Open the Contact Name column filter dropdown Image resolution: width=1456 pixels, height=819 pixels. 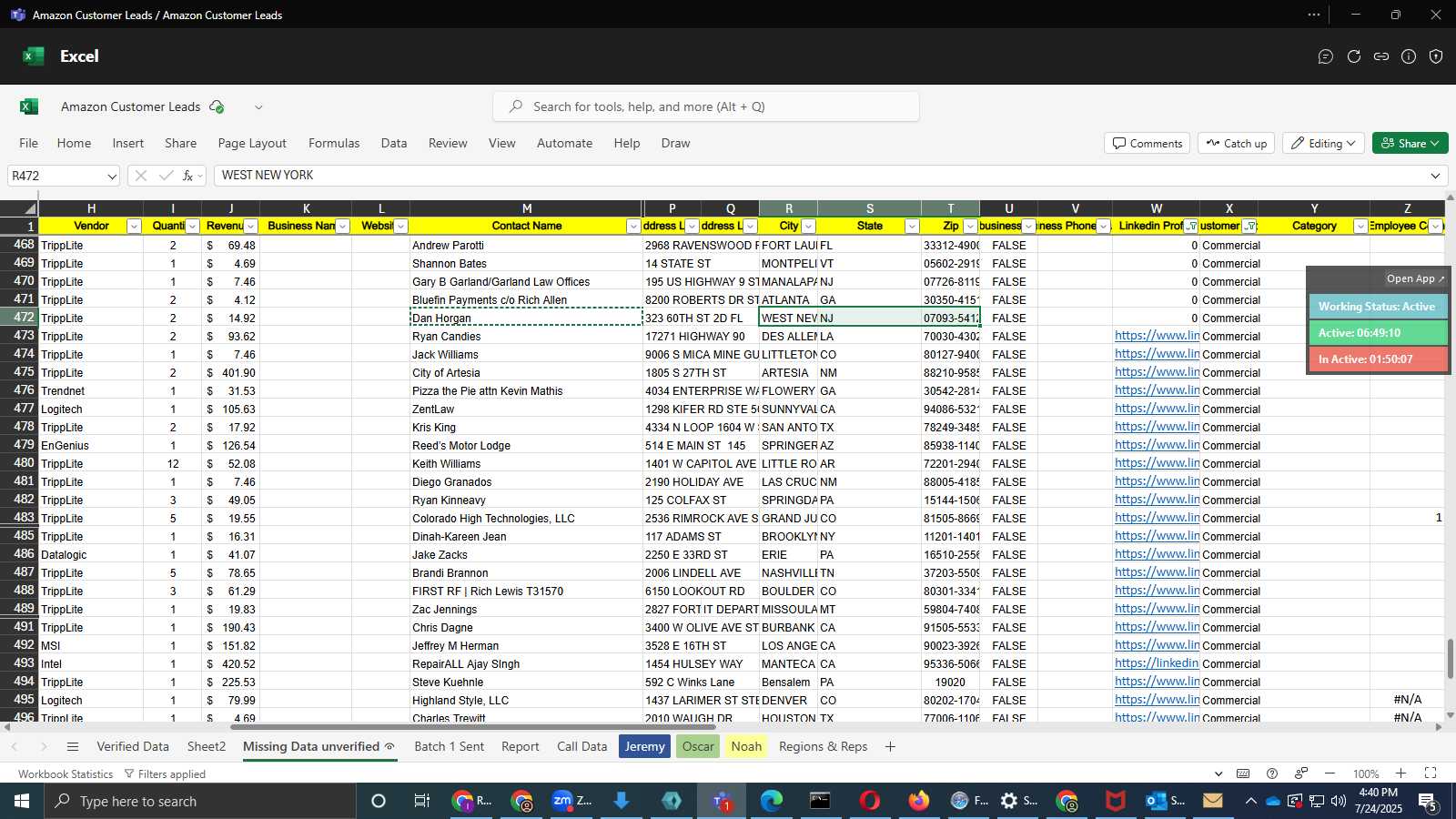(x=633, y=227)
